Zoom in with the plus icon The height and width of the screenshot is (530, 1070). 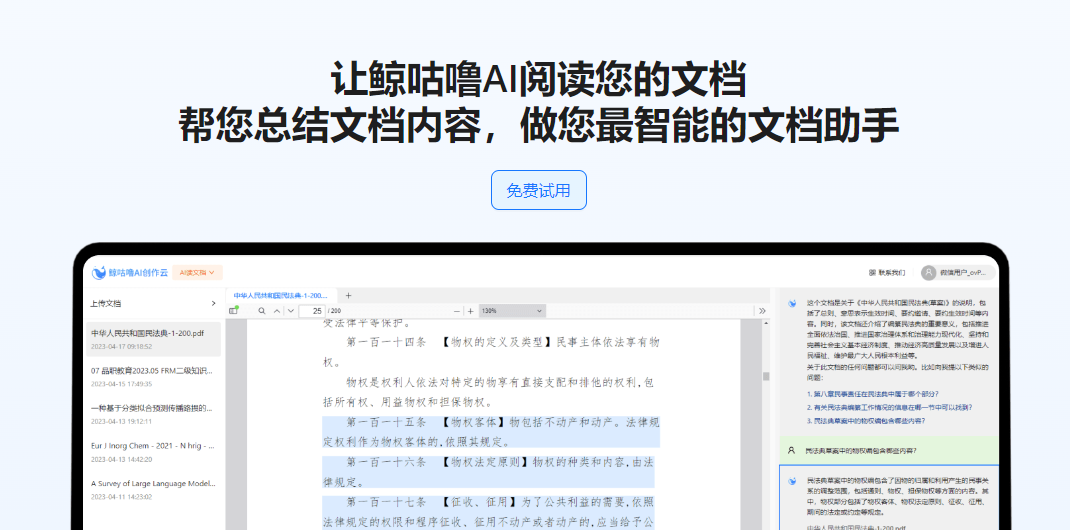[x=470, y=311]
